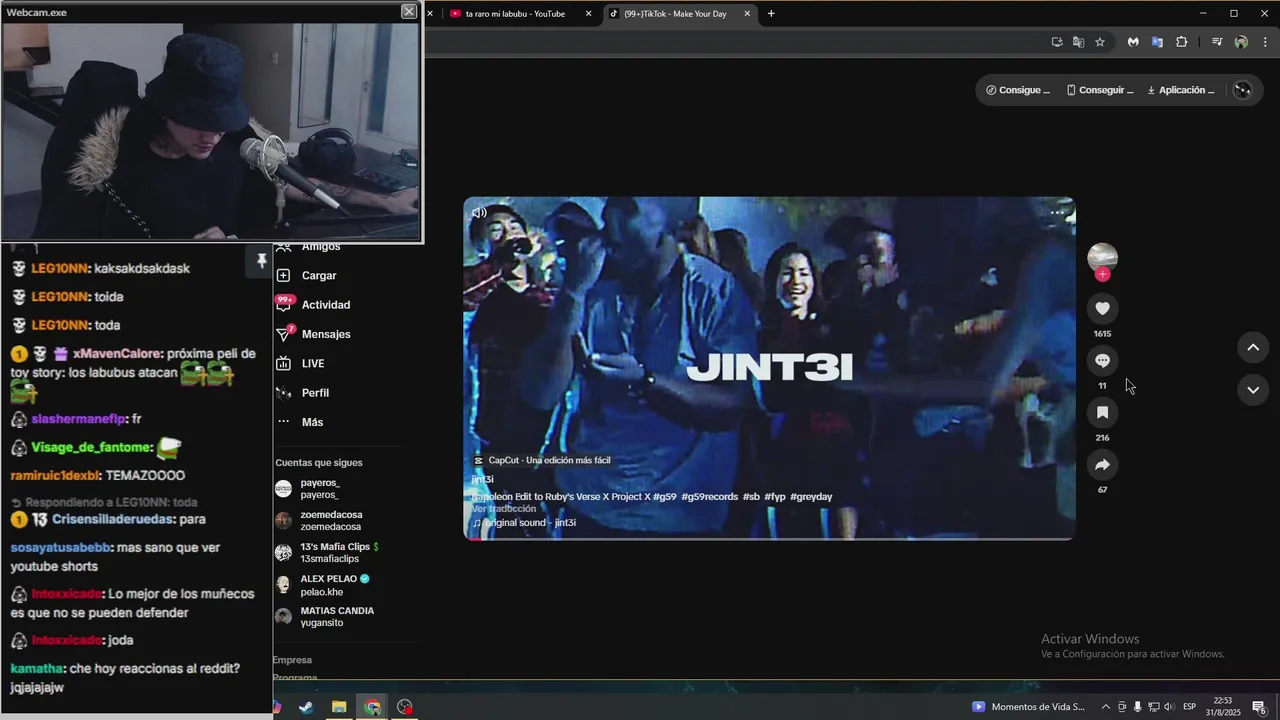
Task: Close the YouTube browser tab
Action: 589,14
